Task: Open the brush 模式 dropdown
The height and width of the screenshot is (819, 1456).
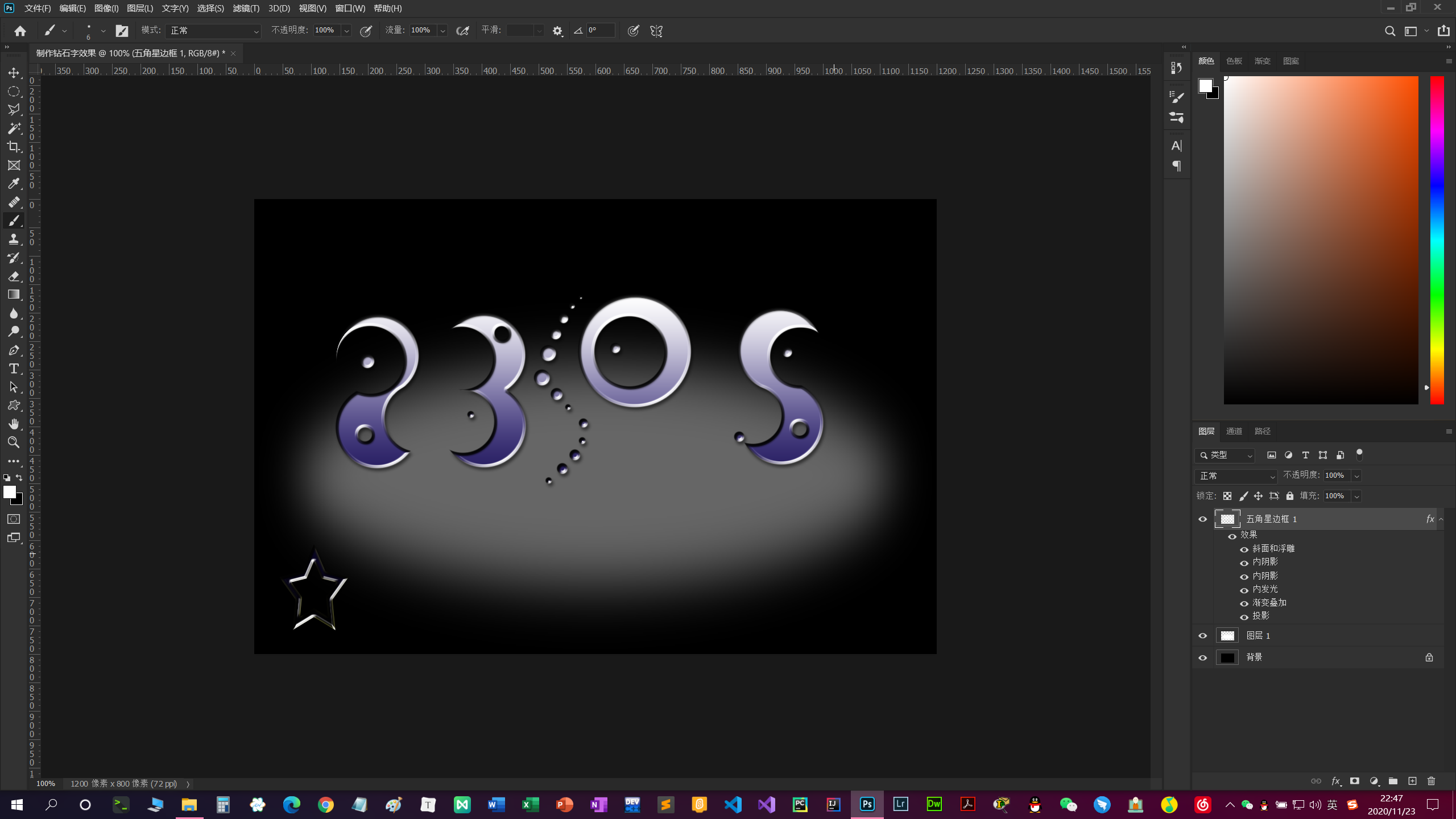Action: click(x=213, y=31)
